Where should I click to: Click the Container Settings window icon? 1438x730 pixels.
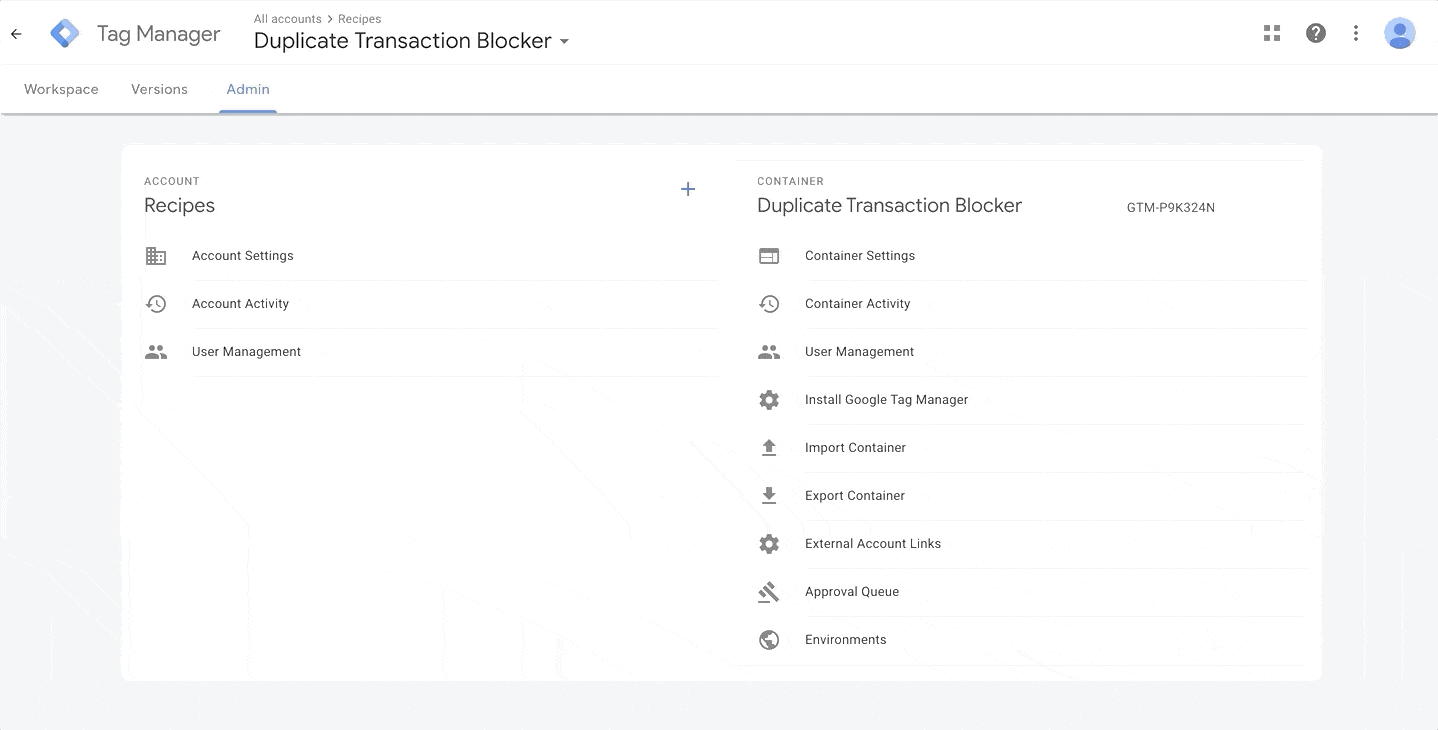pos(769,256)
